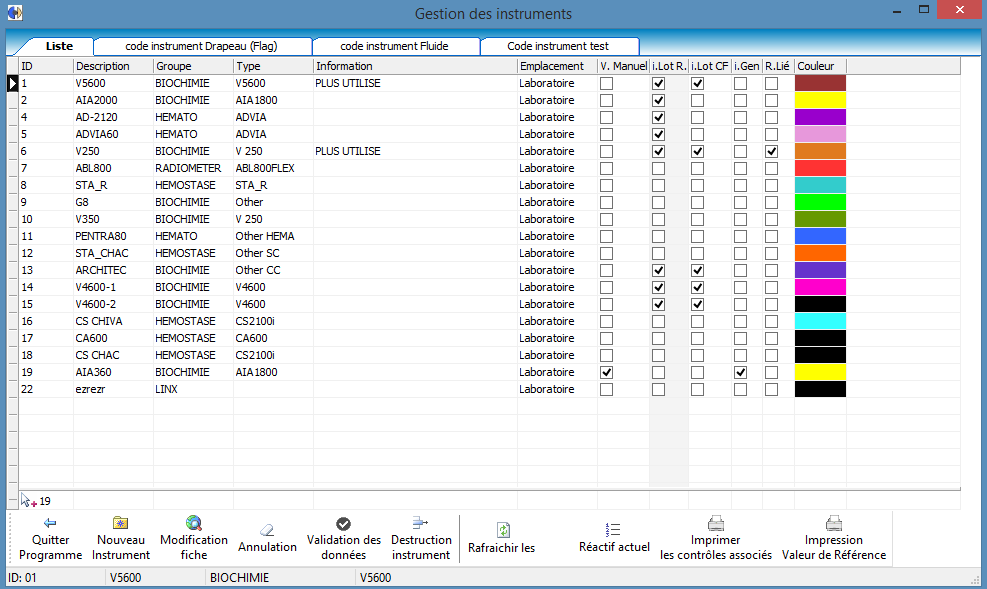Open code instrument Drapeau (Flag) tab

tap(201, 46)
